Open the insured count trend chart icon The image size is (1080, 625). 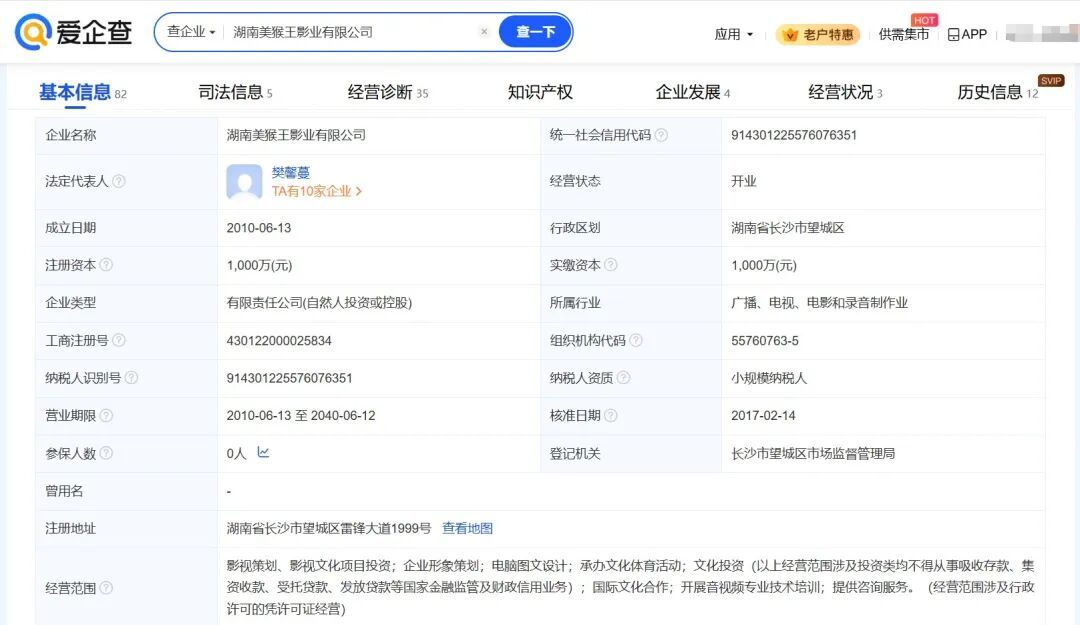(263, 452)
